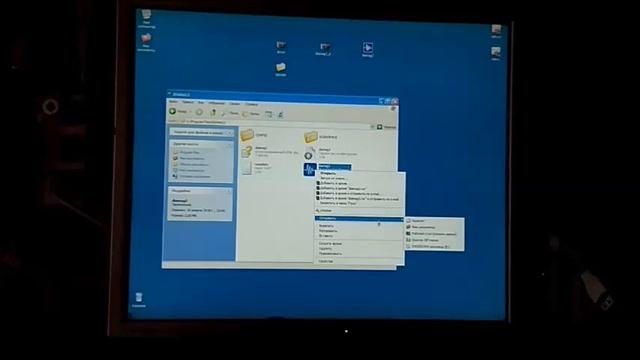This screenshot has height=360, width=640.
Task: Choose Properties at bottom of context menu
Action: pos(326,261)
